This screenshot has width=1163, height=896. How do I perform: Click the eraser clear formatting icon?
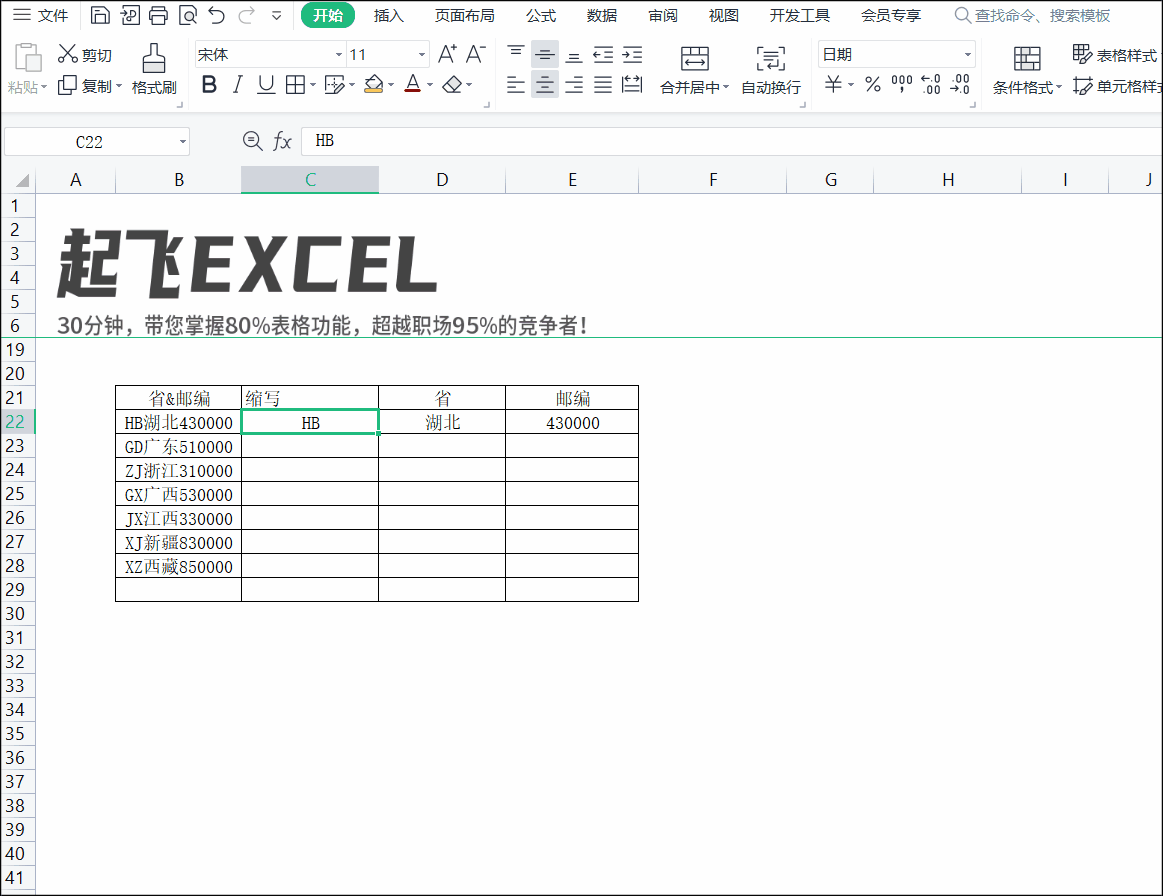(452, 85)
